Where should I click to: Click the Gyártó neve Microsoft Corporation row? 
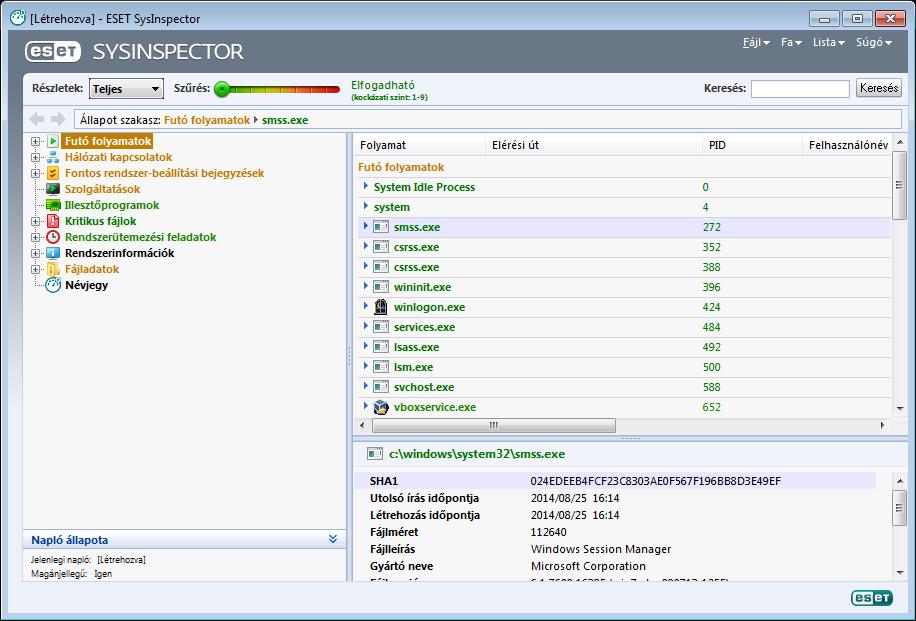pyautogui.click(x=616, y=566)
